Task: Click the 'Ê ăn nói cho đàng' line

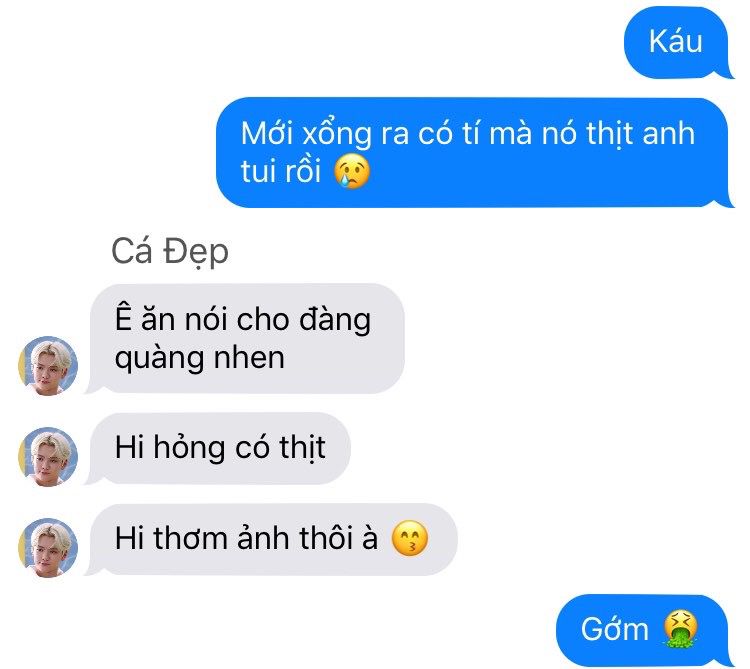Action: point(243,319)
